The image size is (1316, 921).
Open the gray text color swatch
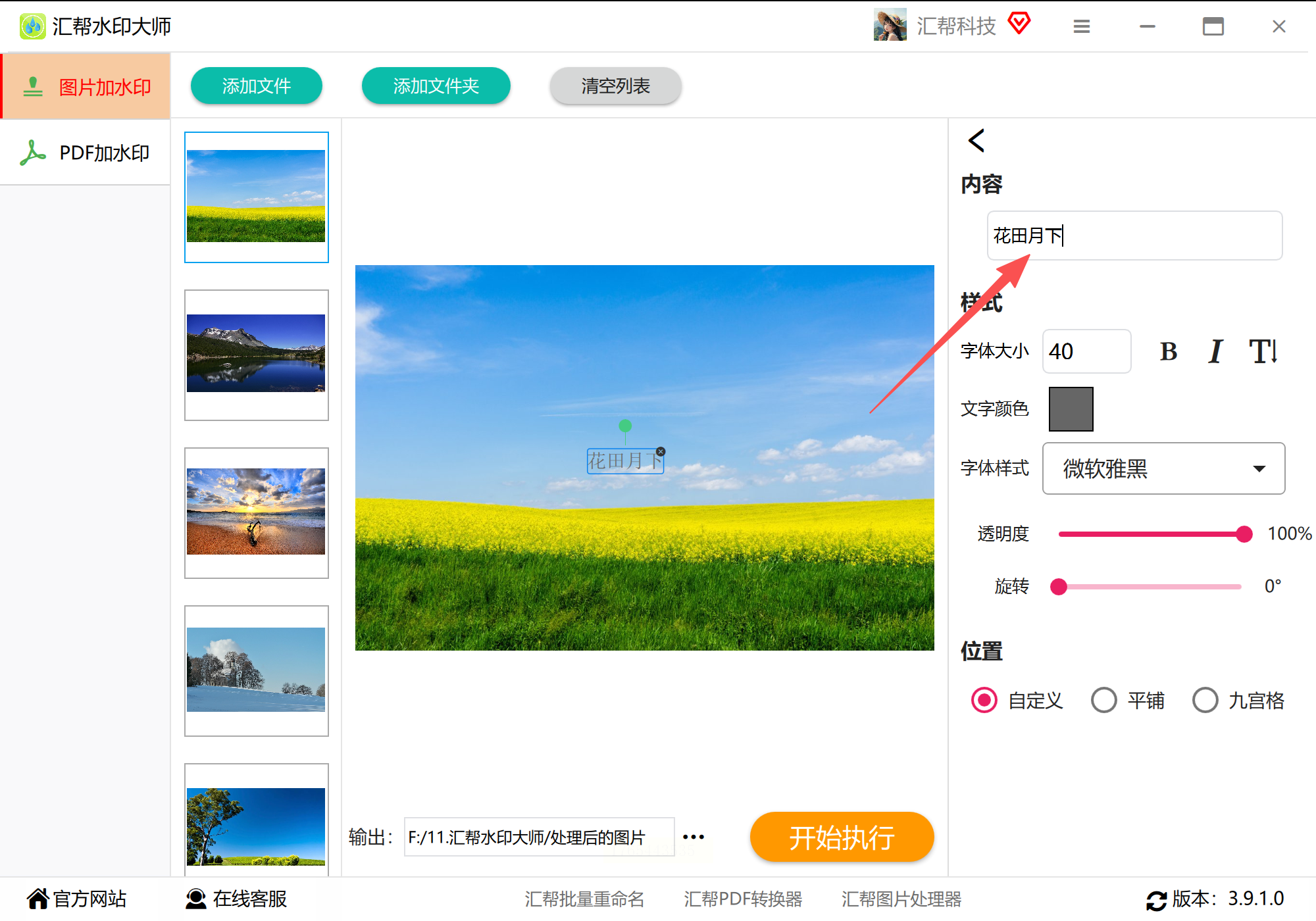click(x=1071, y=409)
